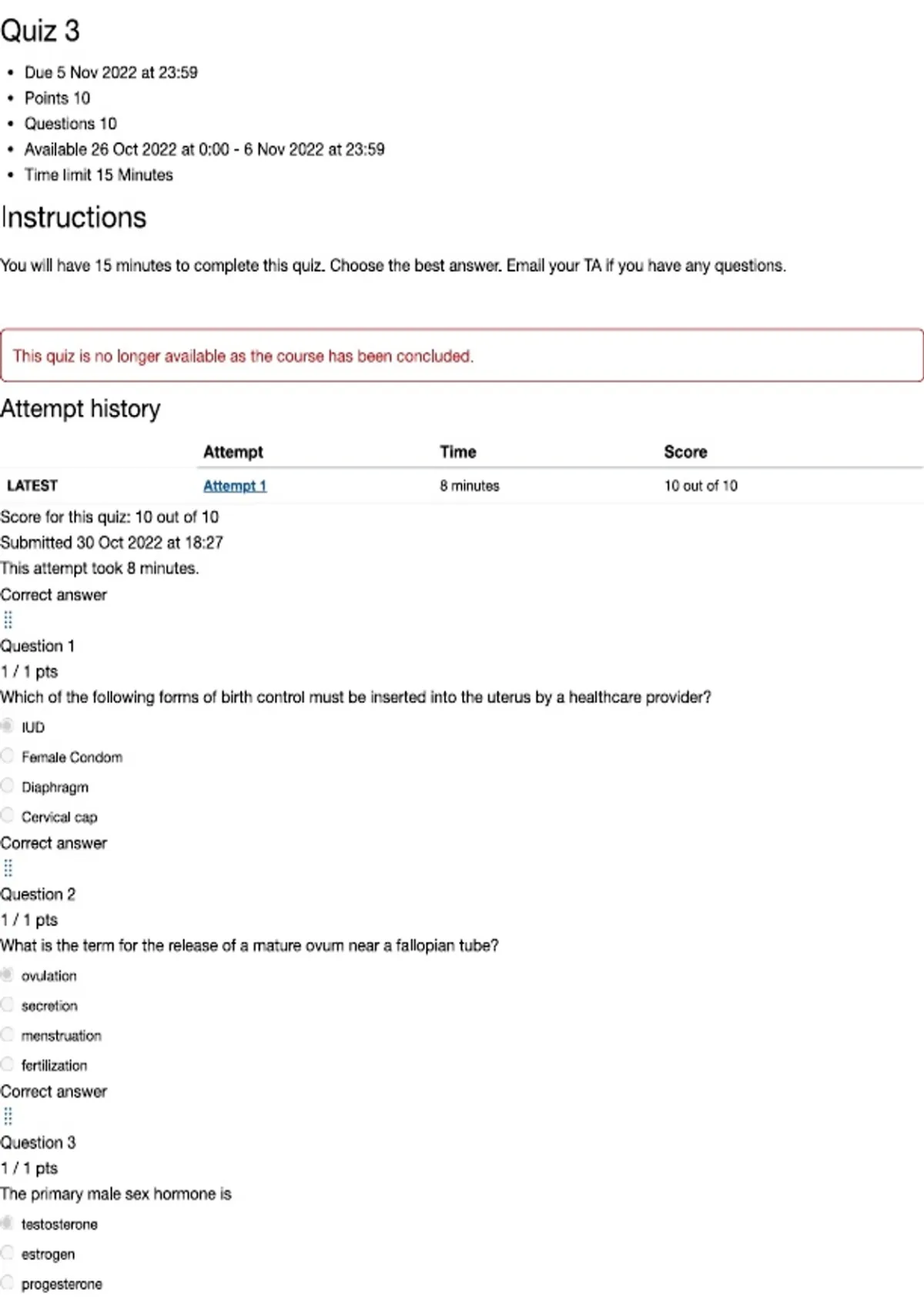Pick the fertilization answer option
This screenshot has width=924, height=1309.
pyautogui.click(x=8, y=1064)
